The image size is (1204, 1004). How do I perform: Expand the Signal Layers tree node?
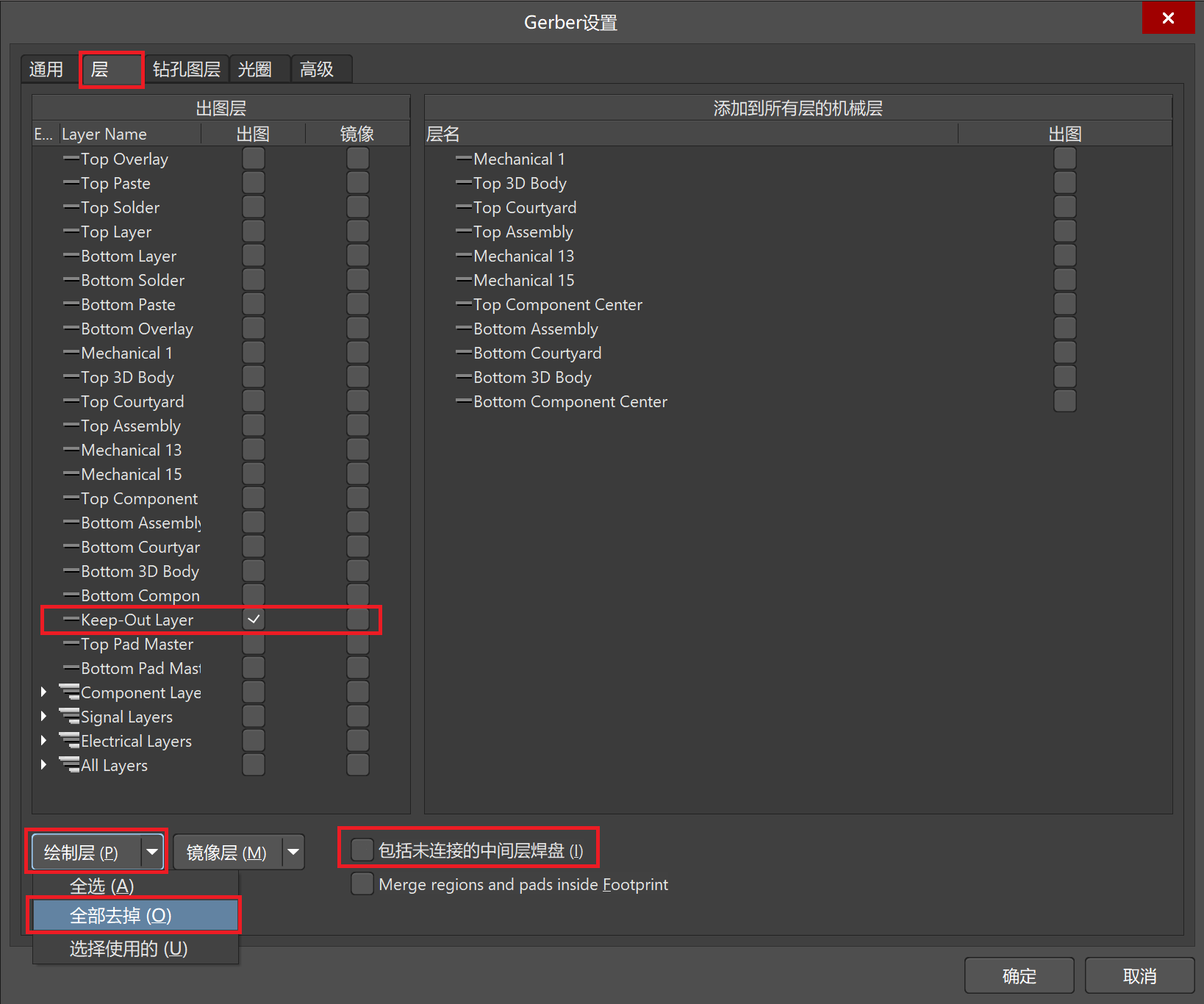point(44,717)
